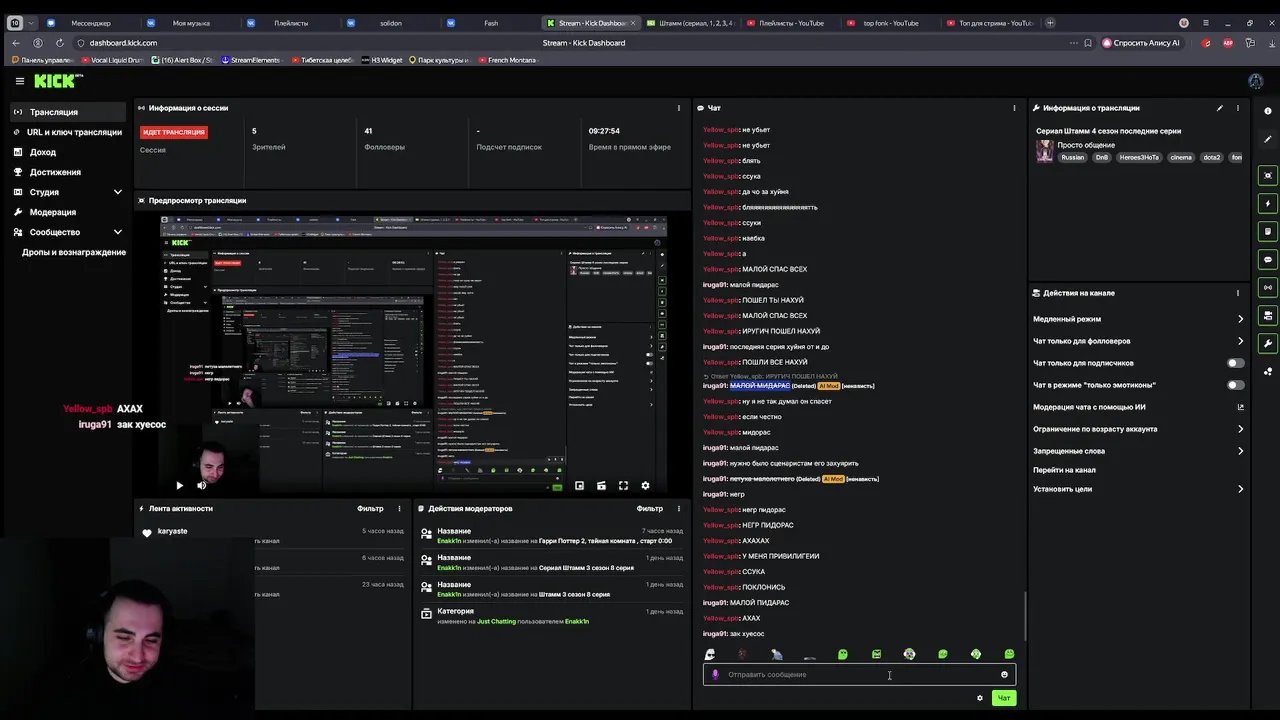
Task: Toggle the chat bubble widget in right sidebar
Action: point(1268,259)
